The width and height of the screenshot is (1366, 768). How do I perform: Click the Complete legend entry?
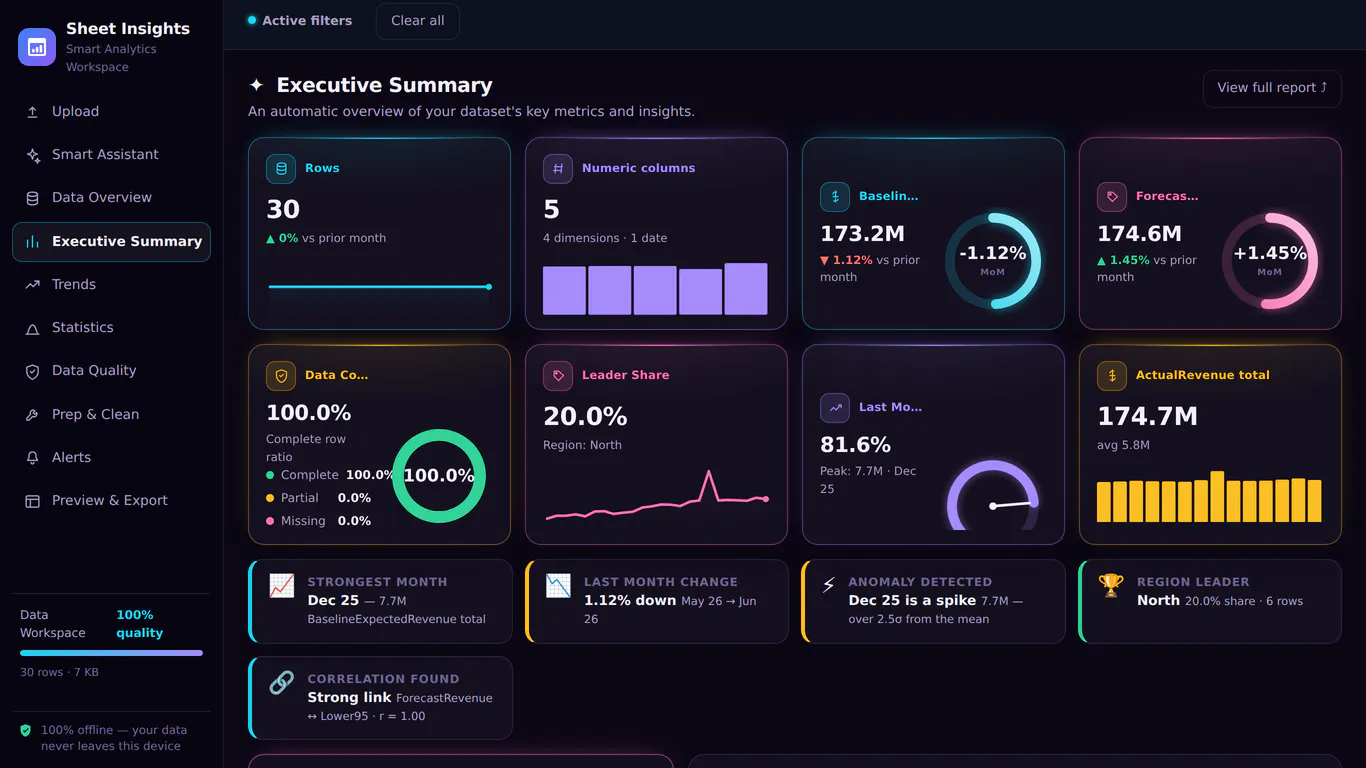[x=330, y=475]
